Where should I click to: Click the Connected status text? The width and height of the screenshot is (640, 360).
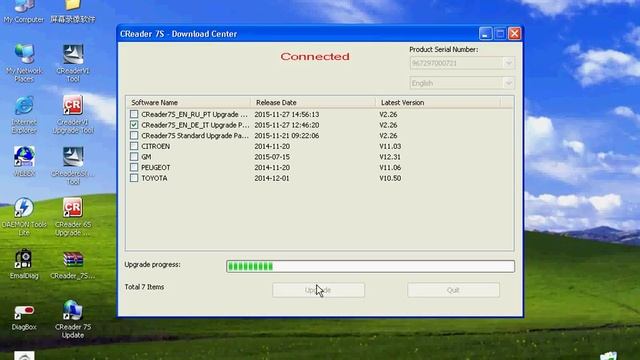(x=315, y=56)
